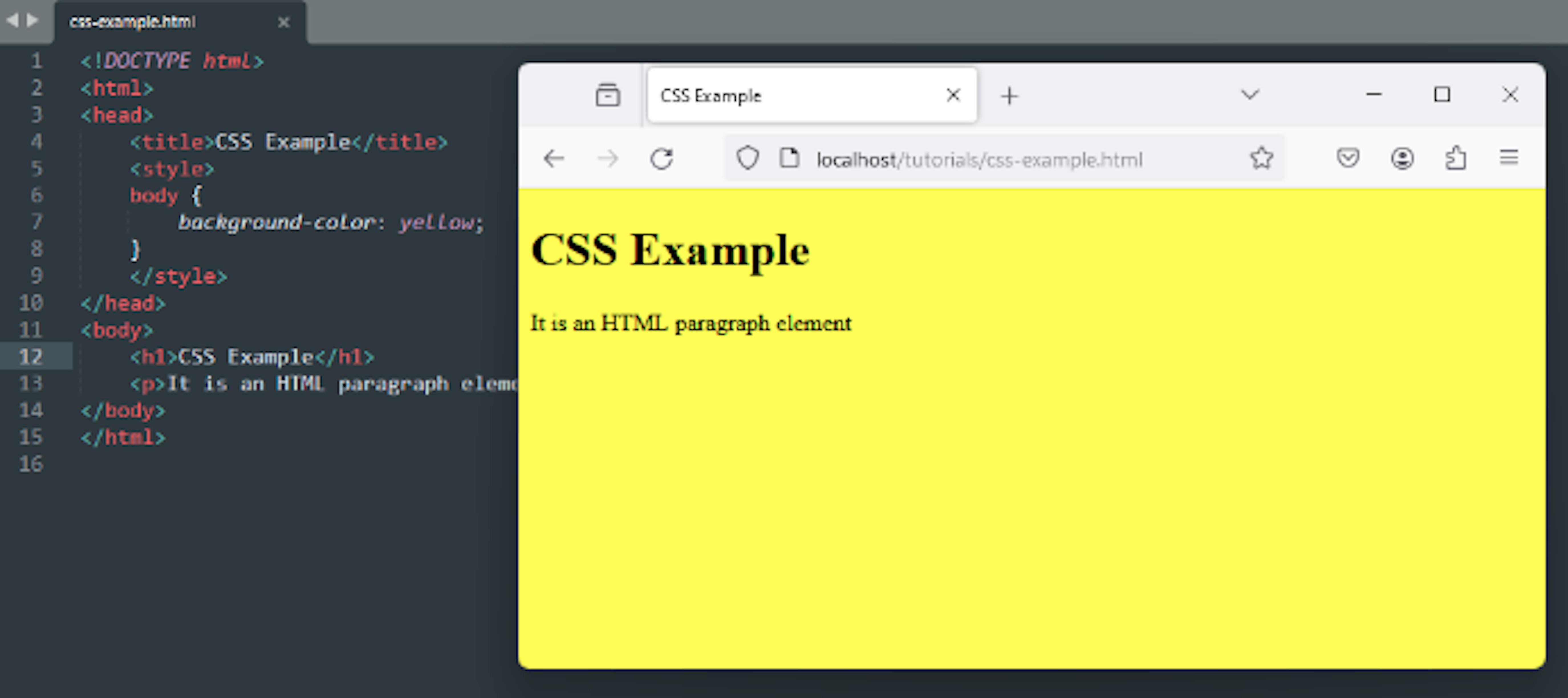
Task: Open a new browser tab
Action: (1010, 95)
